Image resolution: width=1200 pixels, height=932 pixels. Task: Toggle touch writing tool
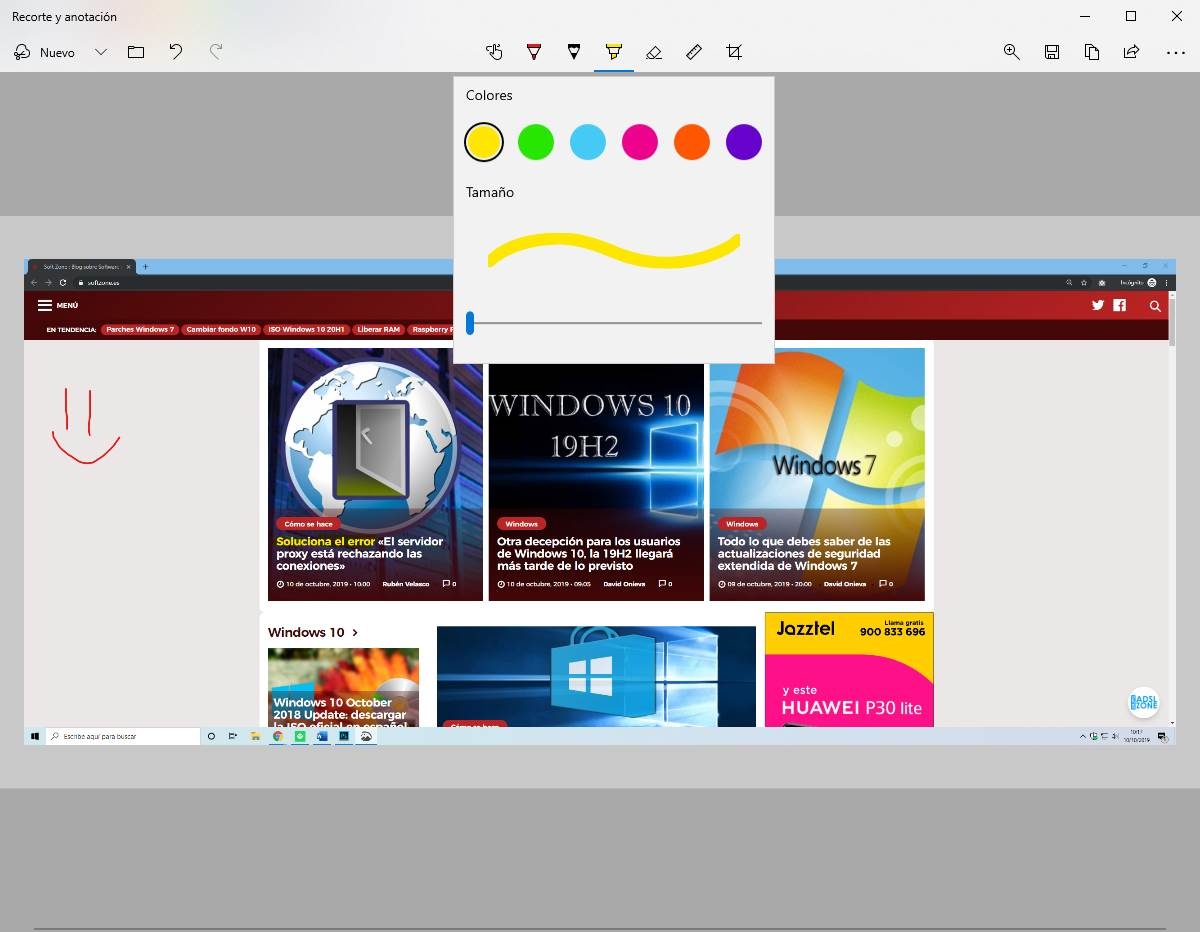click(x=494, y=52)
